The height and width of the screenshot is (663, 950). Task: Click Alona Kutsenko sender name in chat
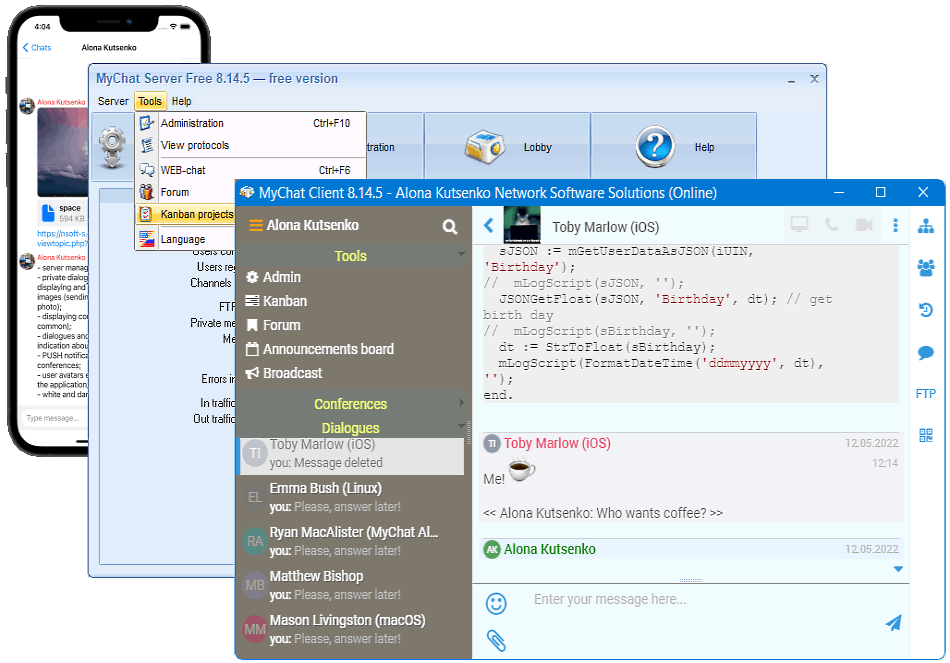[x=550, y=550]
